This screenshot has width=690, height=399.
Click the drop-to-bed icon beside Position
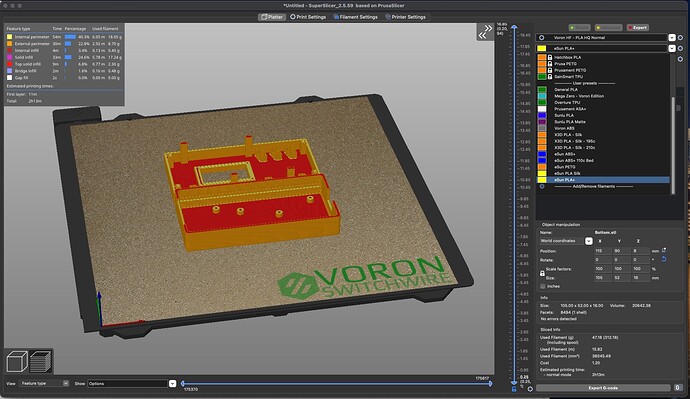click(x=664, y=250)
